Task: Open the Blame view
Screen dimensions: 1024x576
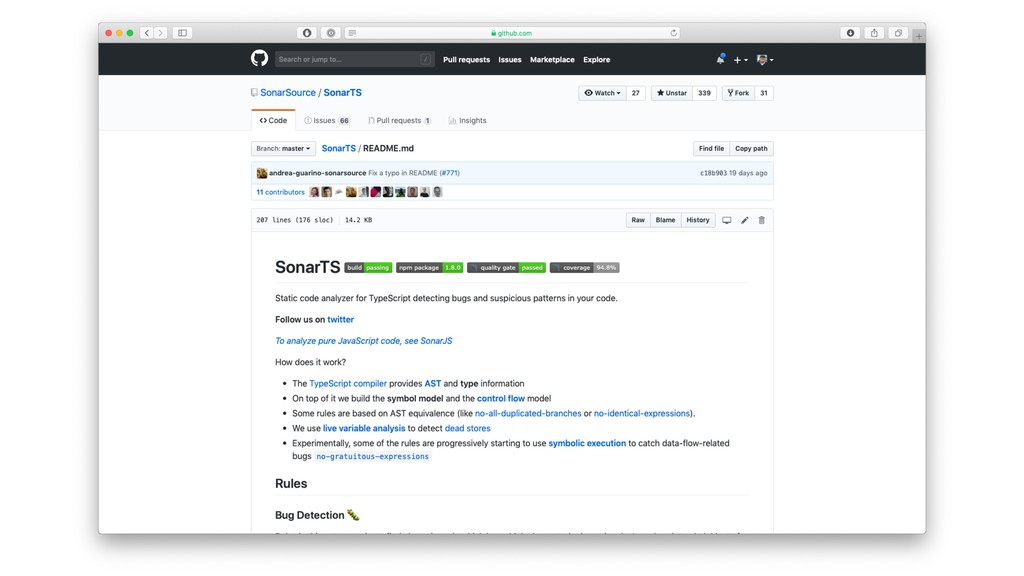Action: tap(665, 220)
